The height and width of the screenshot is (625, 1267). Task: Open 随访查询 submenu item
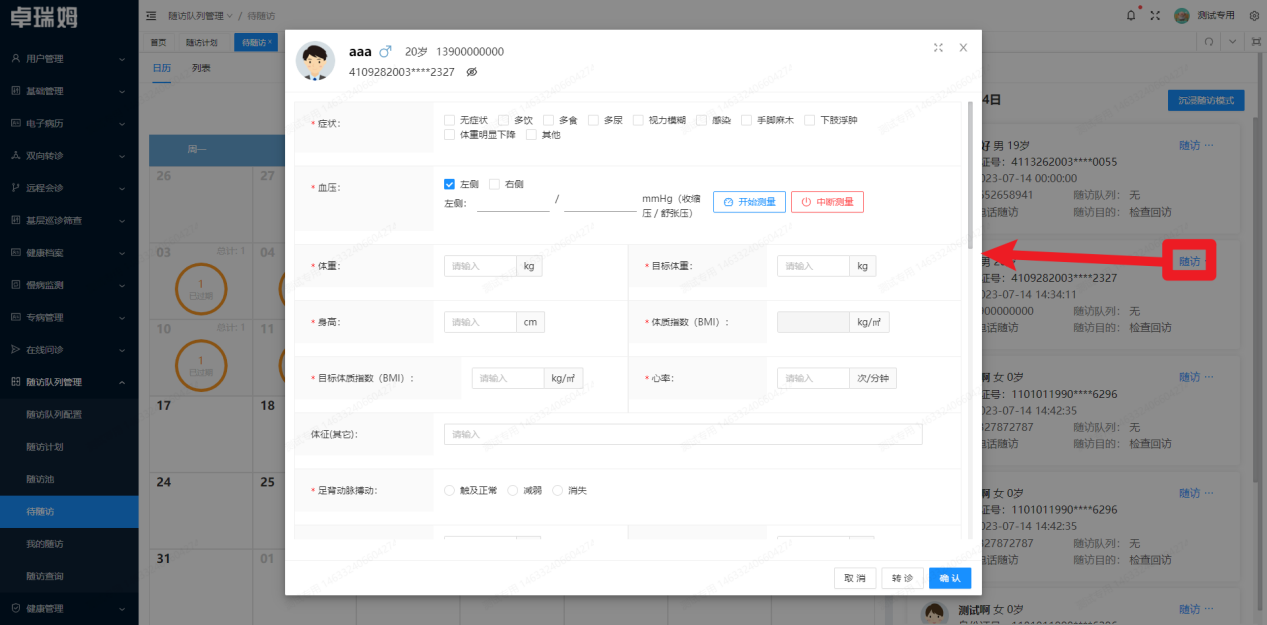(x=44, y=576)
